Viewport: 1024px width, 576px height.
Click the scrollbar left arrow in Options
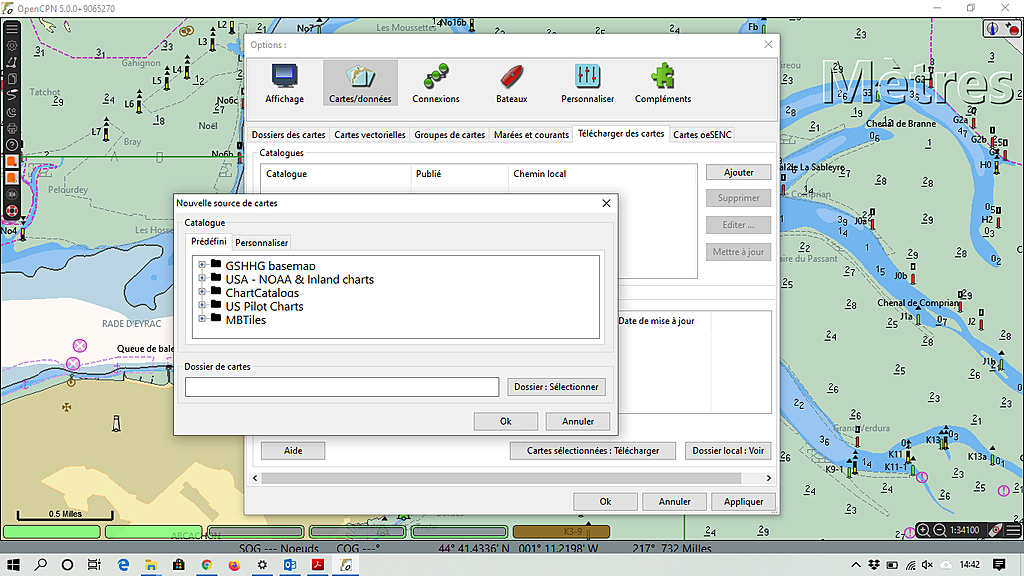point(255,478)
